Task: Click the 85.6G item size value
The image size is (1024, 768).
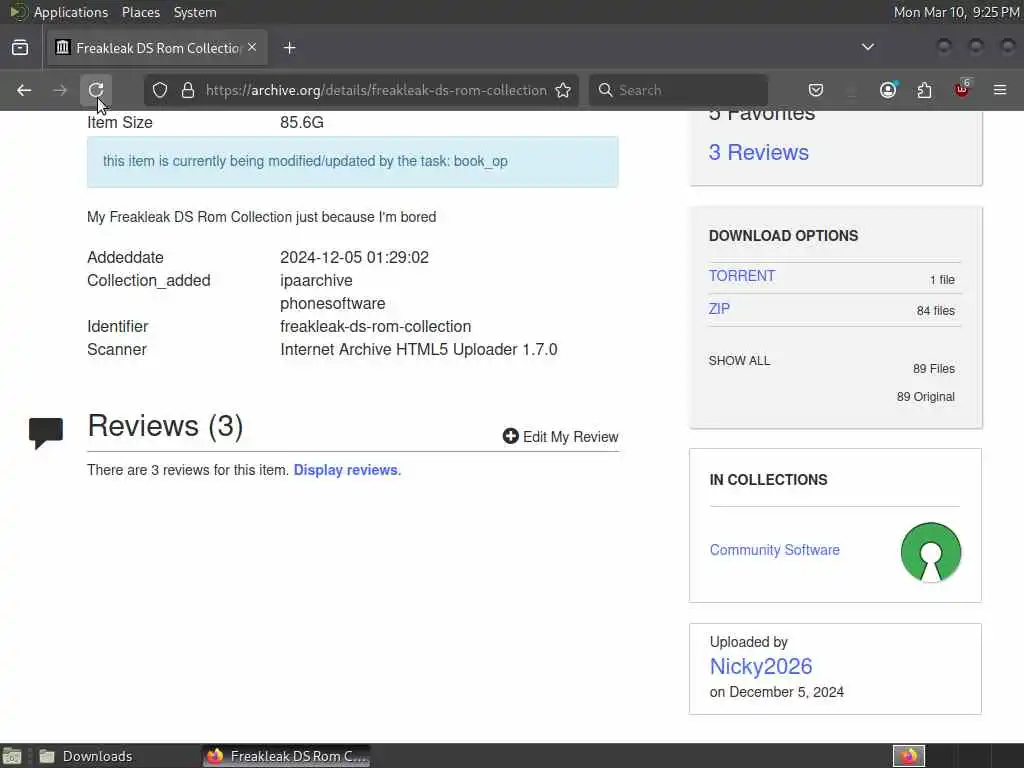Action: pos(302,122)
